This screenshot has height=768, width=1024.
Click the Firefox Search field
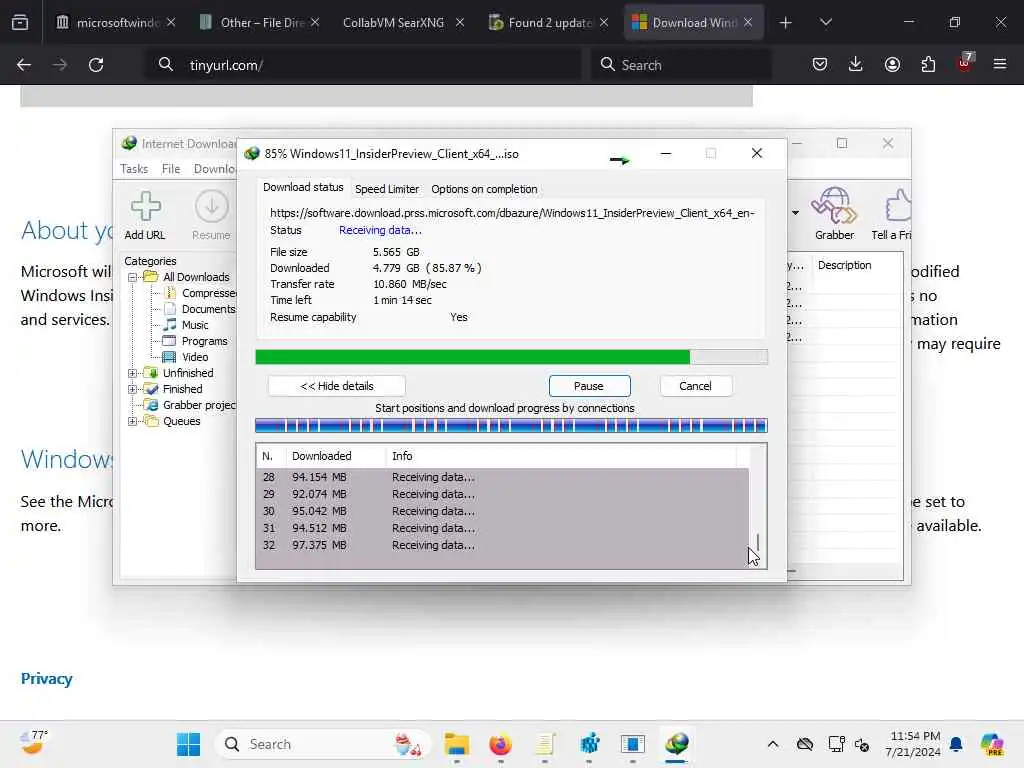tap(681, 65)
